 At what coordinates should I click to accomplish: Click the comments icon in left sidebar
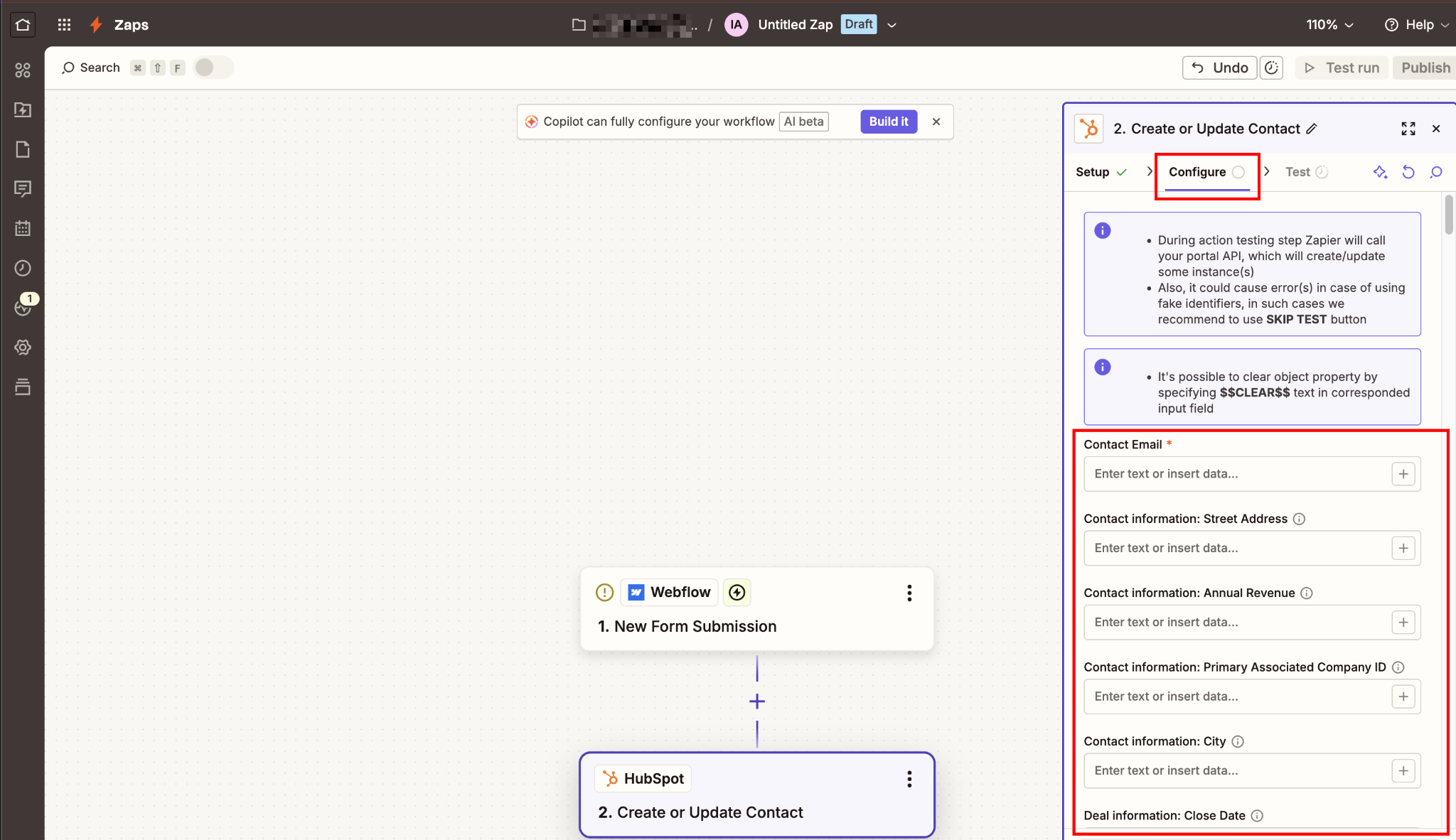point(23,189)
